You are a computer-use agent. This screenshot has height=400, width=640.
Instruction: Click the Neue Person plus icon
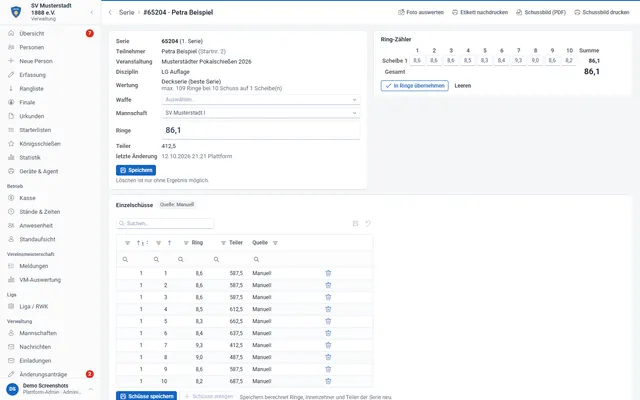(x=11, y=61)
